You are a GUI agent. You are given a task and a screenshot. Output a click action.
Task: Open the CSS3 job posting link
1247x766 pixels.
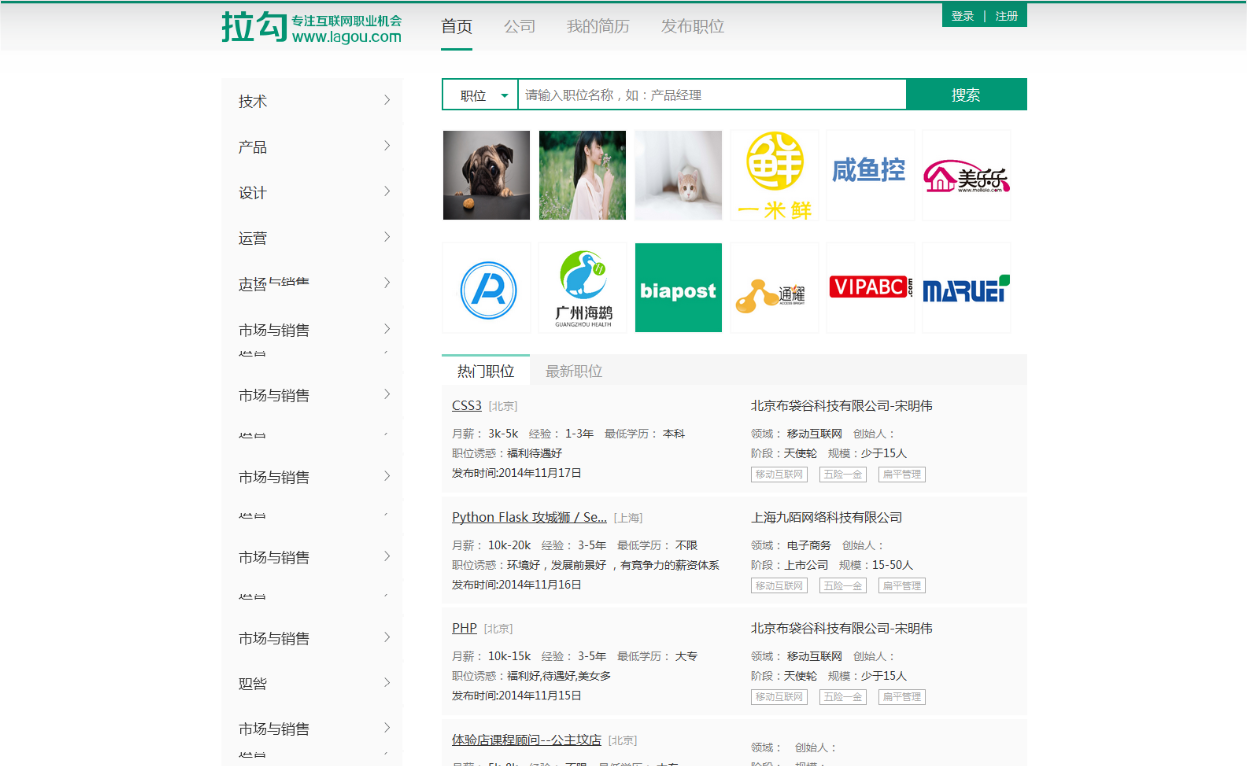(466, 405)
